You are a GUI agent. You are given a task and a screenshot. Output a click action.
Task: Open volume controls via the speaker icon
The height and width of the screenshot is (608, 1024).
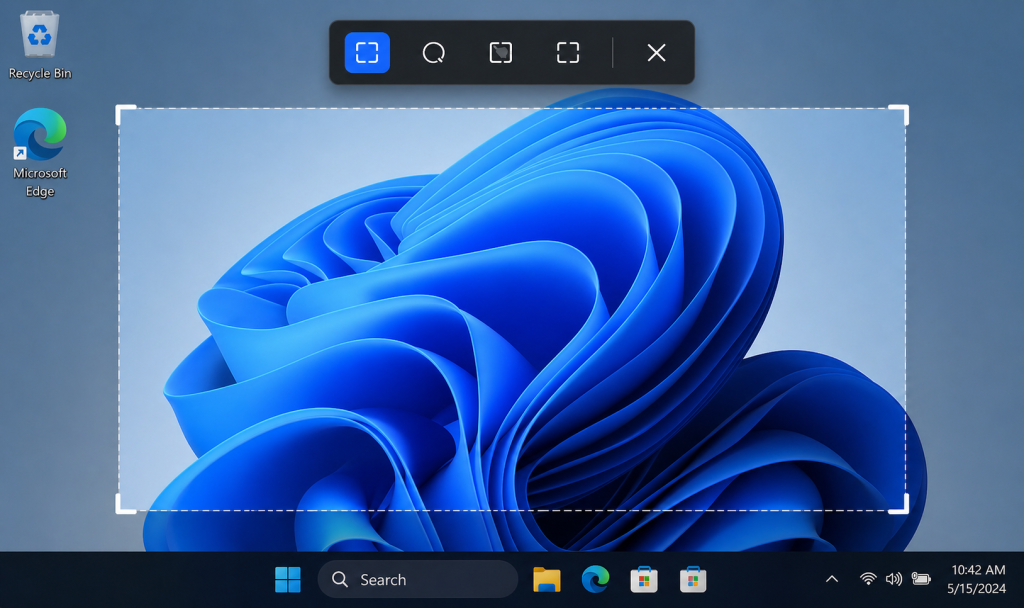(x=894, y=578)
